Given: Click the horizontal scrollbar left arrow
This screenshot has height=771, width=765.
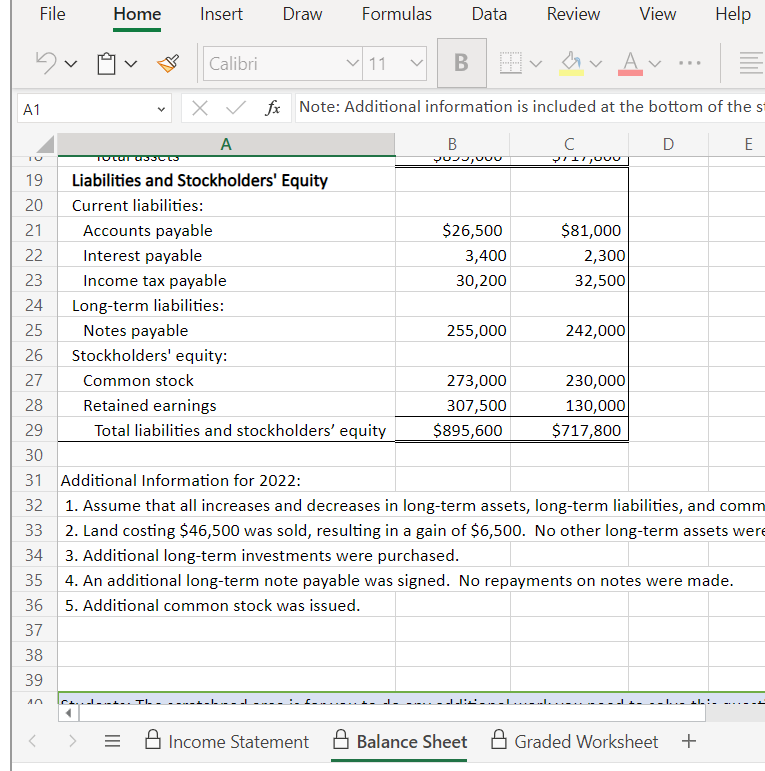Looking at the screenshot, I should [68, 713].
